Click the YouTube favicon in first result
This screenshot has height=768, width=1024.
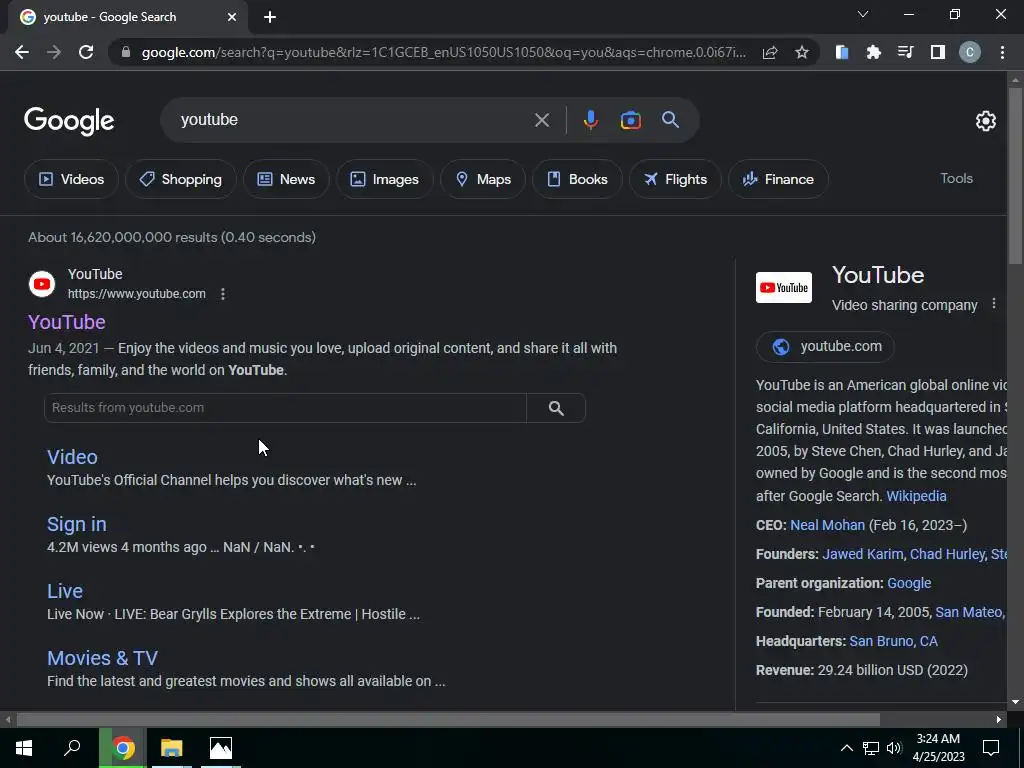coord(42,284)
